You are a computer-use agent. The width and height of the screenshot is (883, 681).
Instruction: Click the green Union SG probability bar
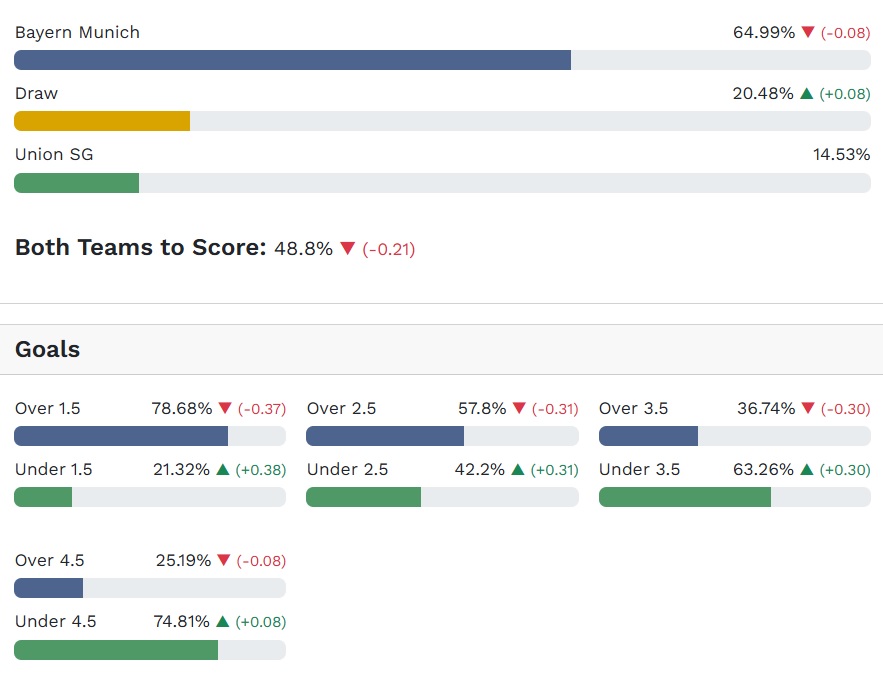coord(76,183)
